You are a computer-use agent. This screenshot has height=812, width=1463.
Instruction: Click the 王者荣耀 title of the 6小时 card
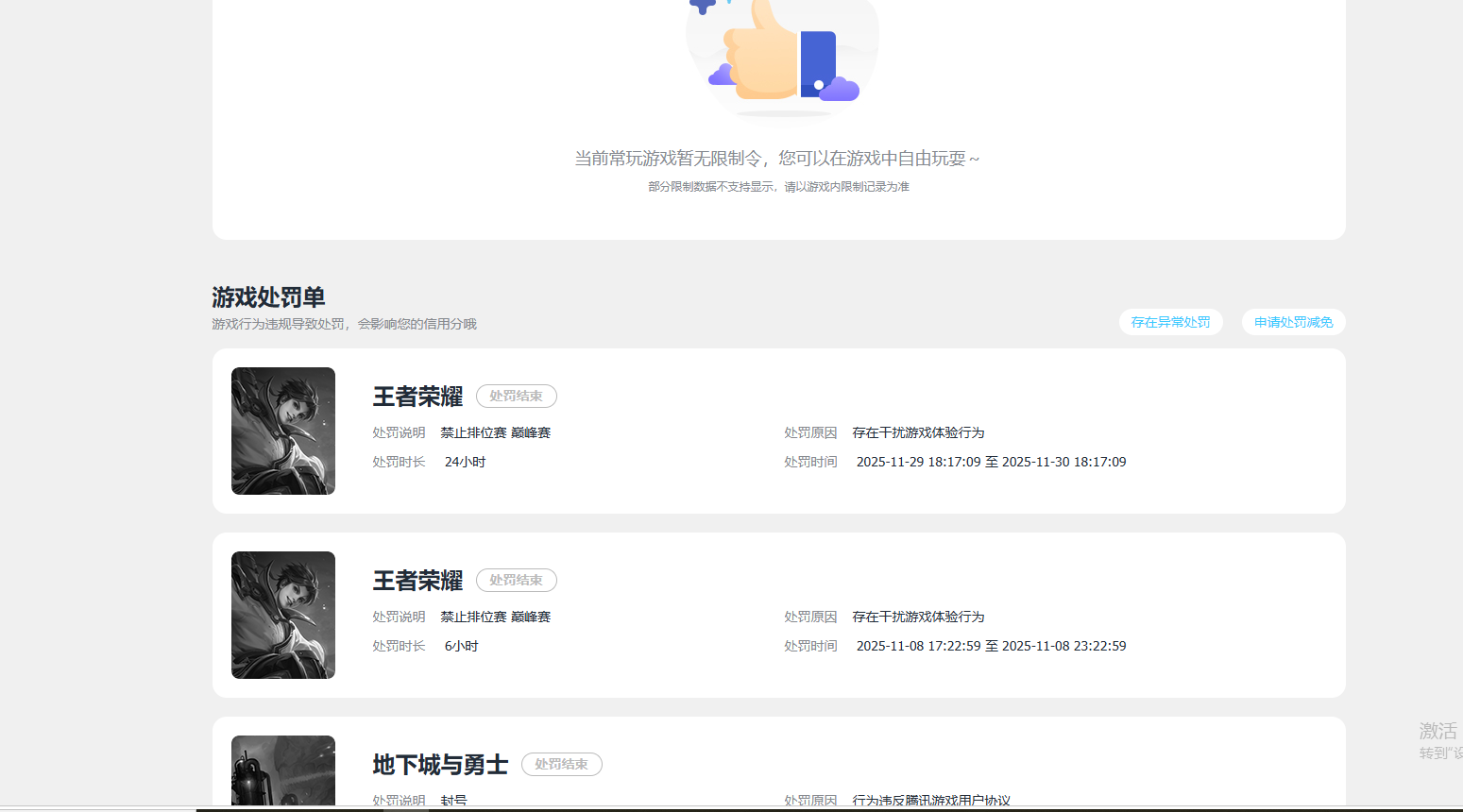[x=417, y=581]
